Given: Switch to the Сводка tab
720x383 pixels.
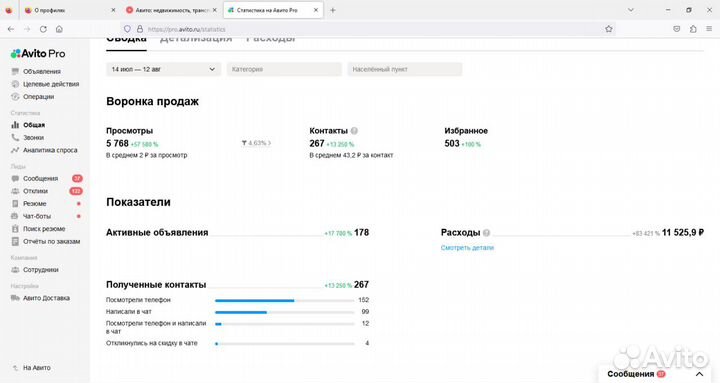Looking at the screenshot, I should [126, 39].
